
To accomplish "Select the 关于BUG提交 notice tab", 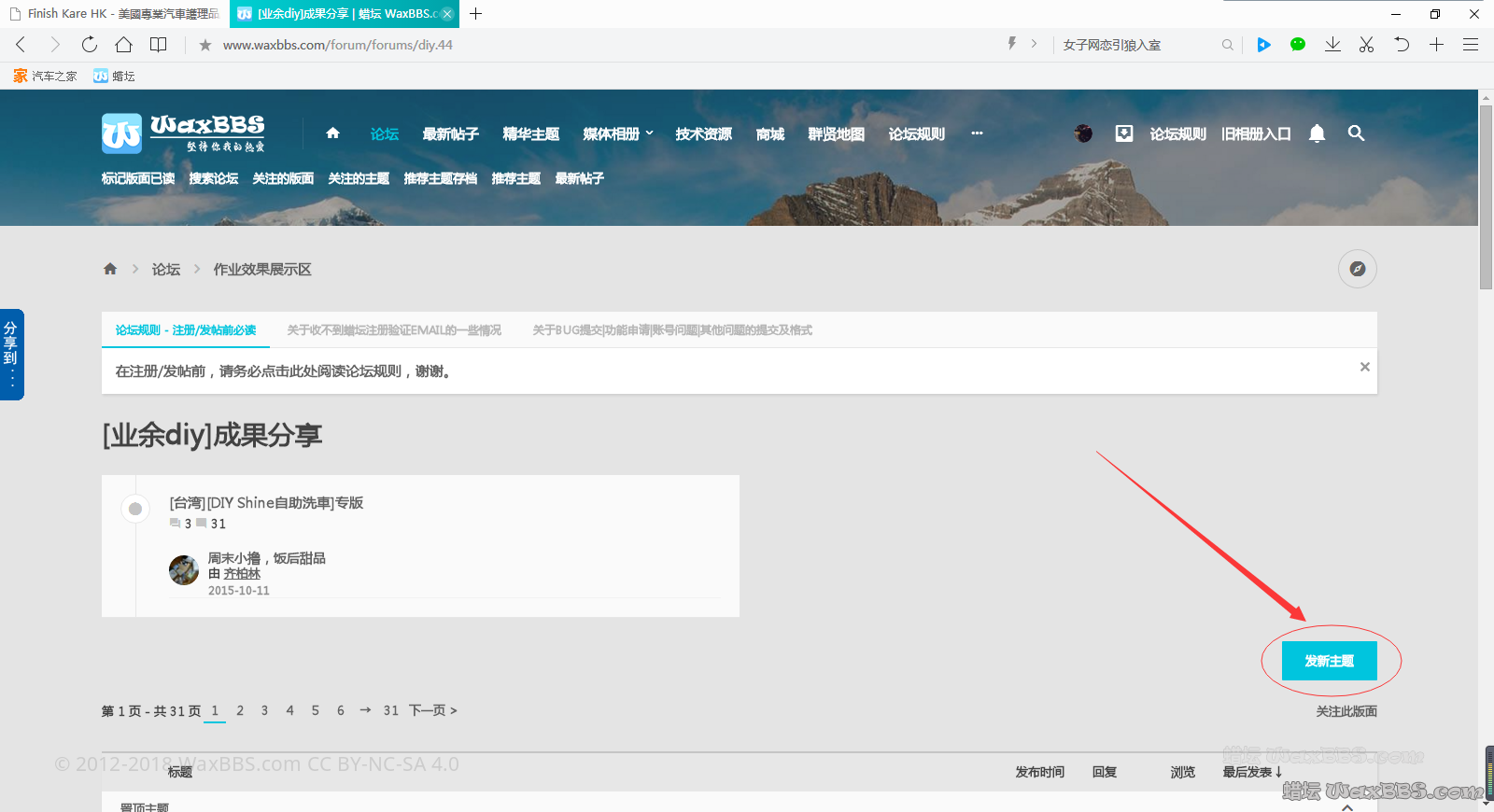I will tap(672, 329).
